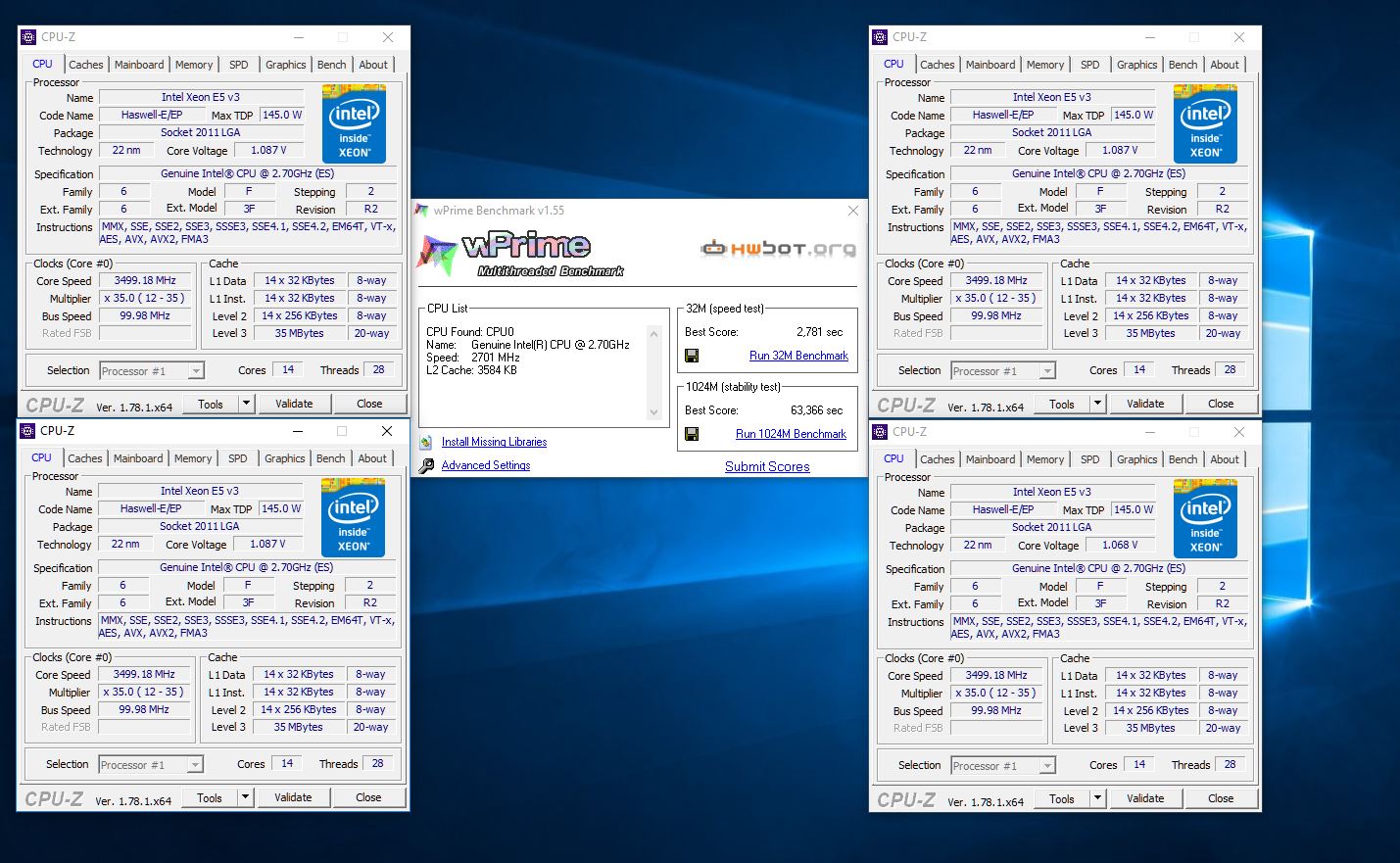Click the Install Missing Libraries link
Viewport: 1400px width, 863px height.
point(494,442)
